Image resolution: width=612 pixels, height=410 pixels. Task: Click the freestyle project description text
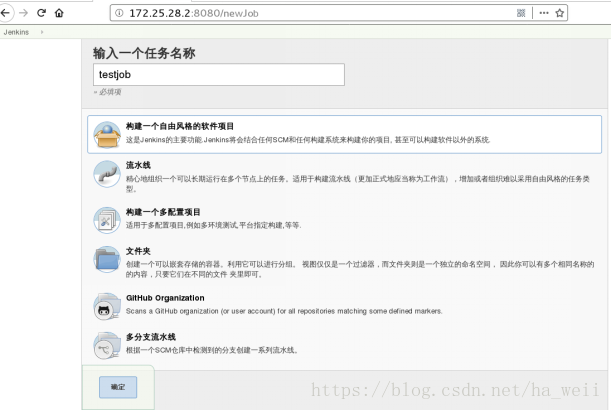[x=308, y=140]
